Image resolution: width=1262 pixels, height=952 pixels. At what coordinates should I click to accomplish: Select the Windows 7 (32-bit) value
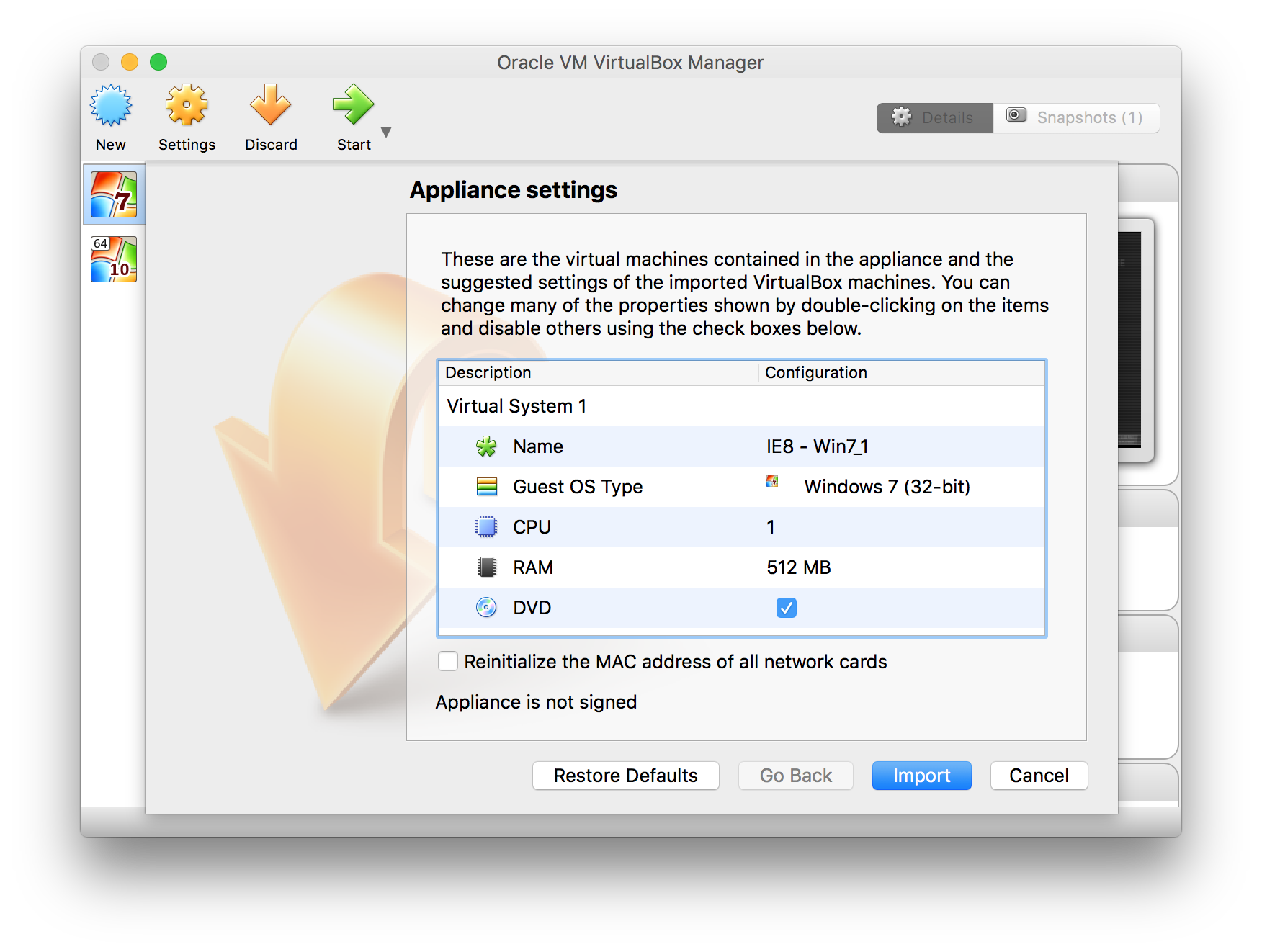click(887, 487)
